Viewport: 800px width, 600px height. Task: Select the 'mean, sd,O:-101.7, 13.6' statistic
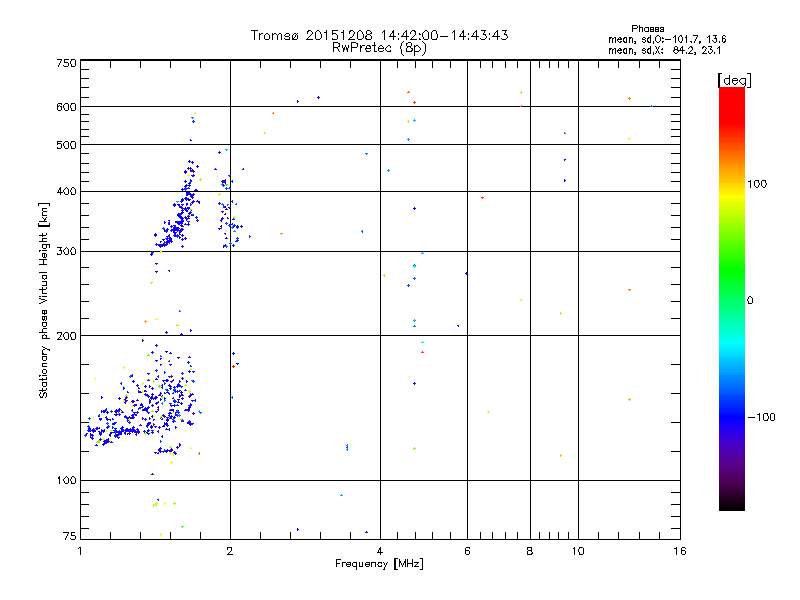point(667,39)
